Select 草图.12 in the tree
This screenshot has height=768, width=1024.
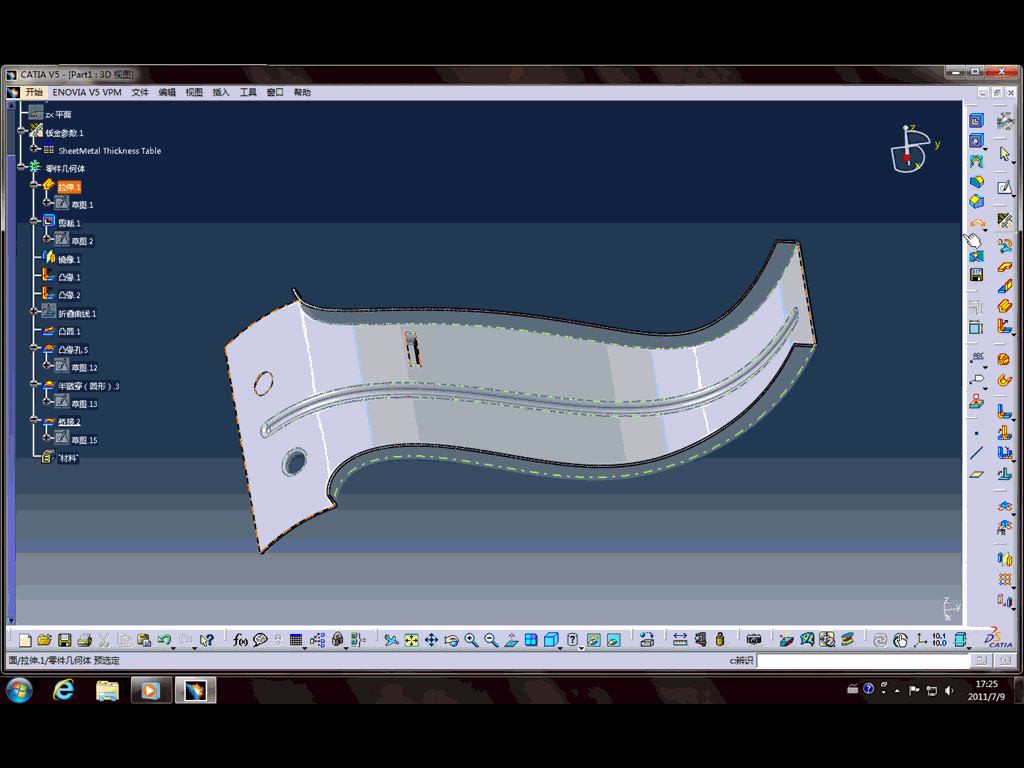pos(84,368)
